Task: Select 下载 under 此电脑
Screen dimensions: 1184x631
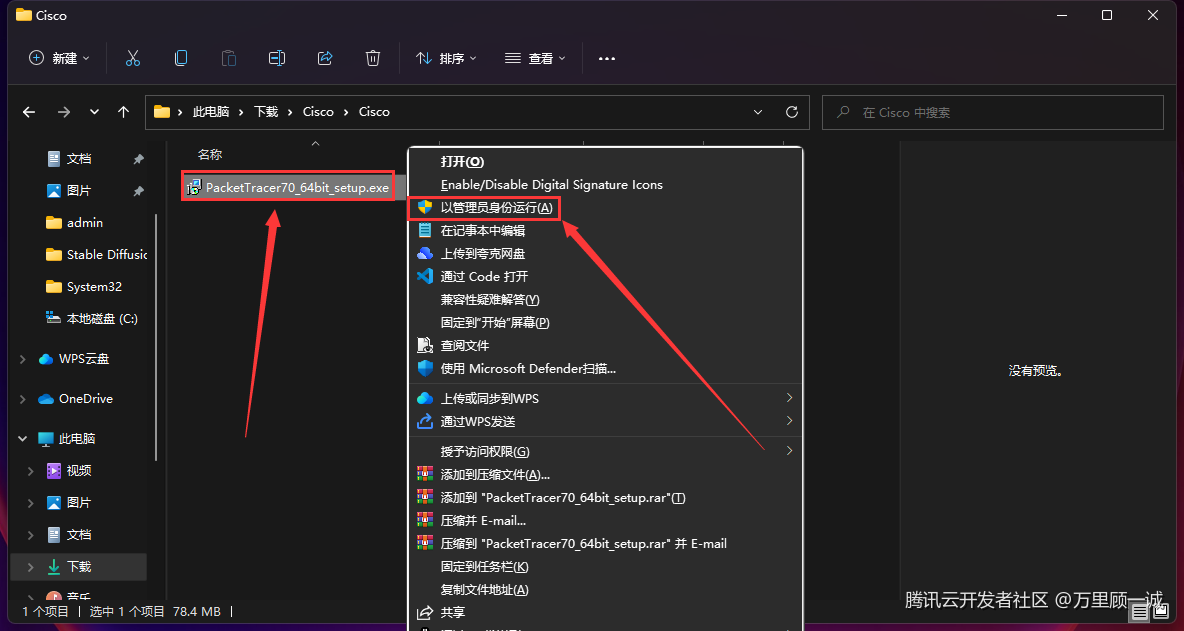Action: (79, 567)
